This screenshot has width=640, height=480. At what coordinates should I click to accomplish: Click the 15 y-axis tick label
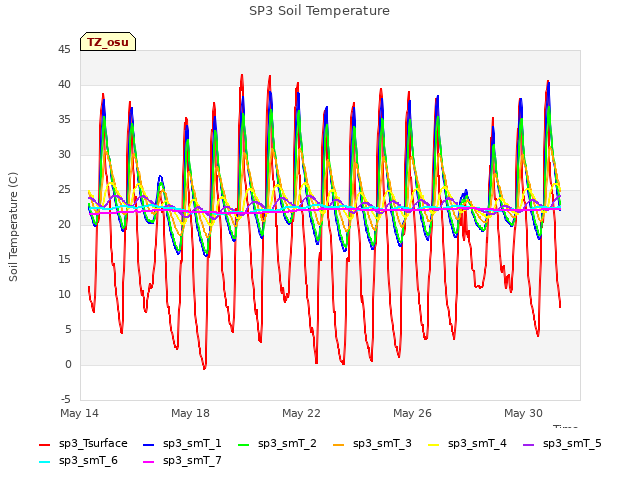64,260
